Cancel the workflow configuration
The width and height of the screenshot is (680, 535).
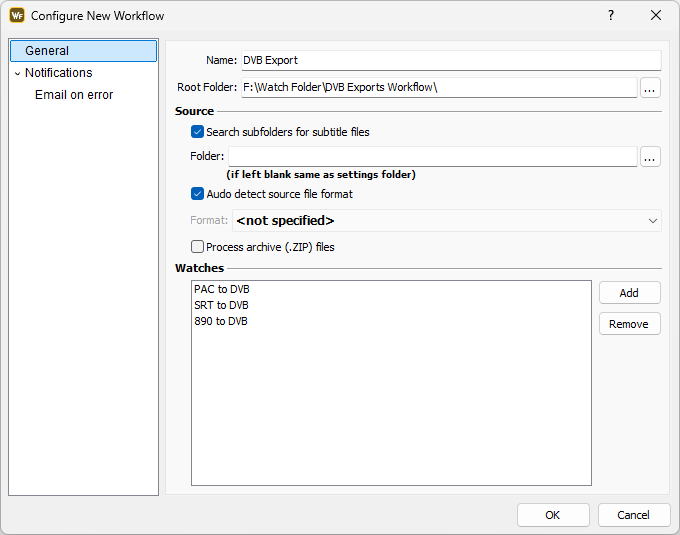click(633, 515)
